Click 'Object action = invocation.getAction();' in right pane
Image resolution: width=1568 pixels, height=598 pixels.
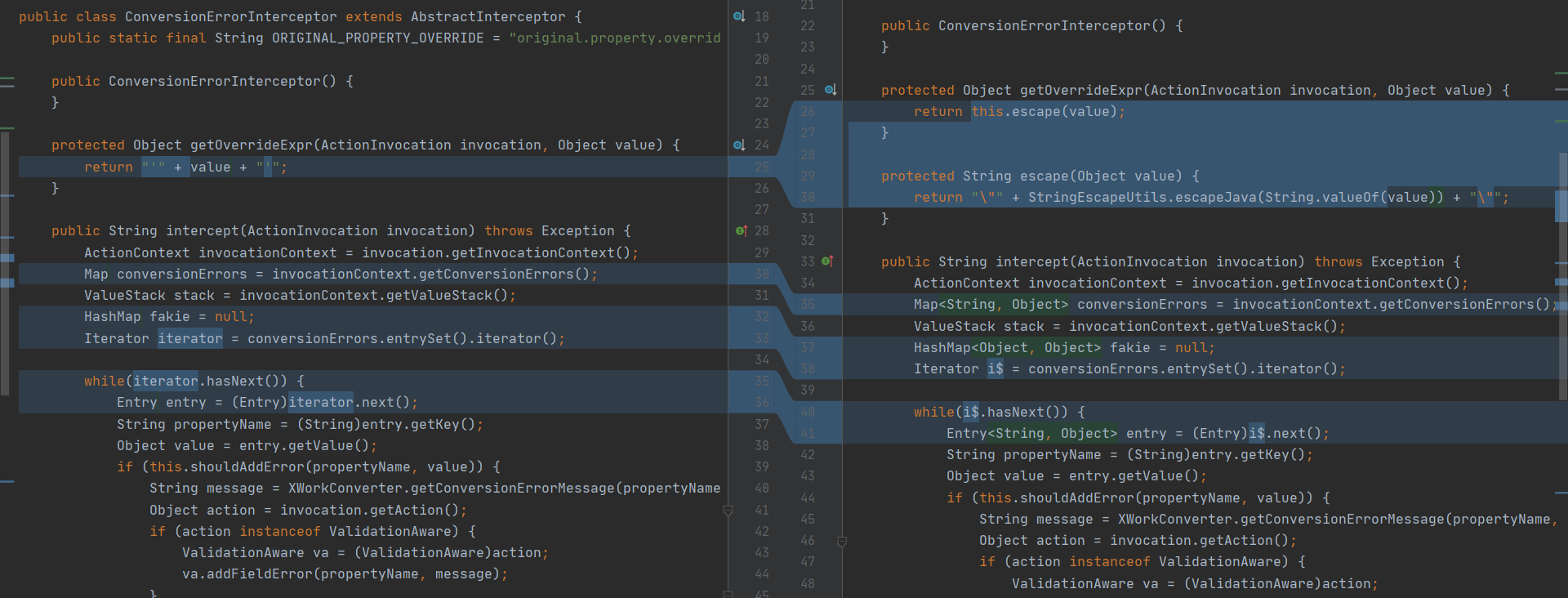click(x=1138, y=541)
